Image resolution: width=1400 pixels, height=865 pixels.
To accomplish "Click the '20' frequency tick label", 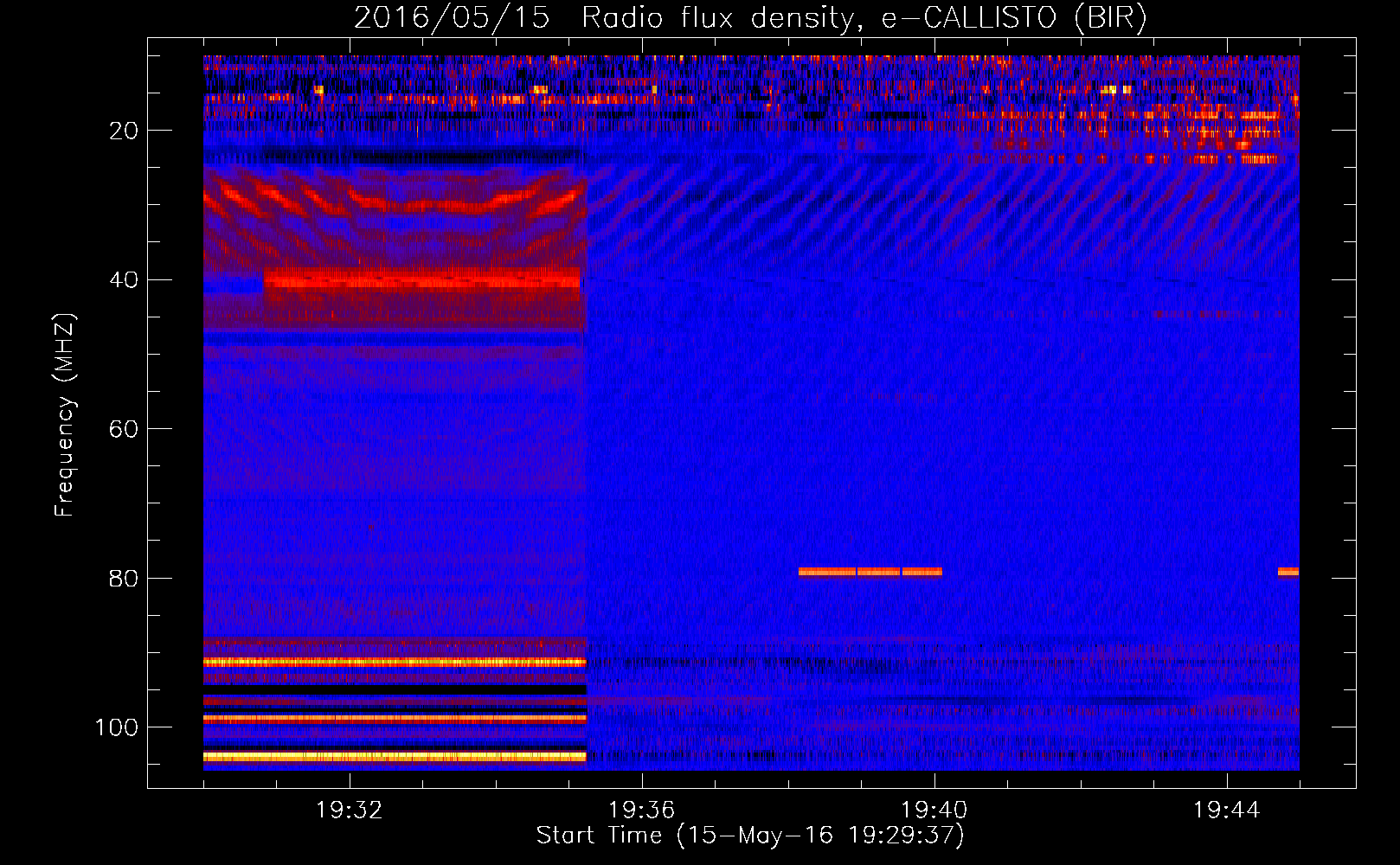I will (x=124, y=131).
